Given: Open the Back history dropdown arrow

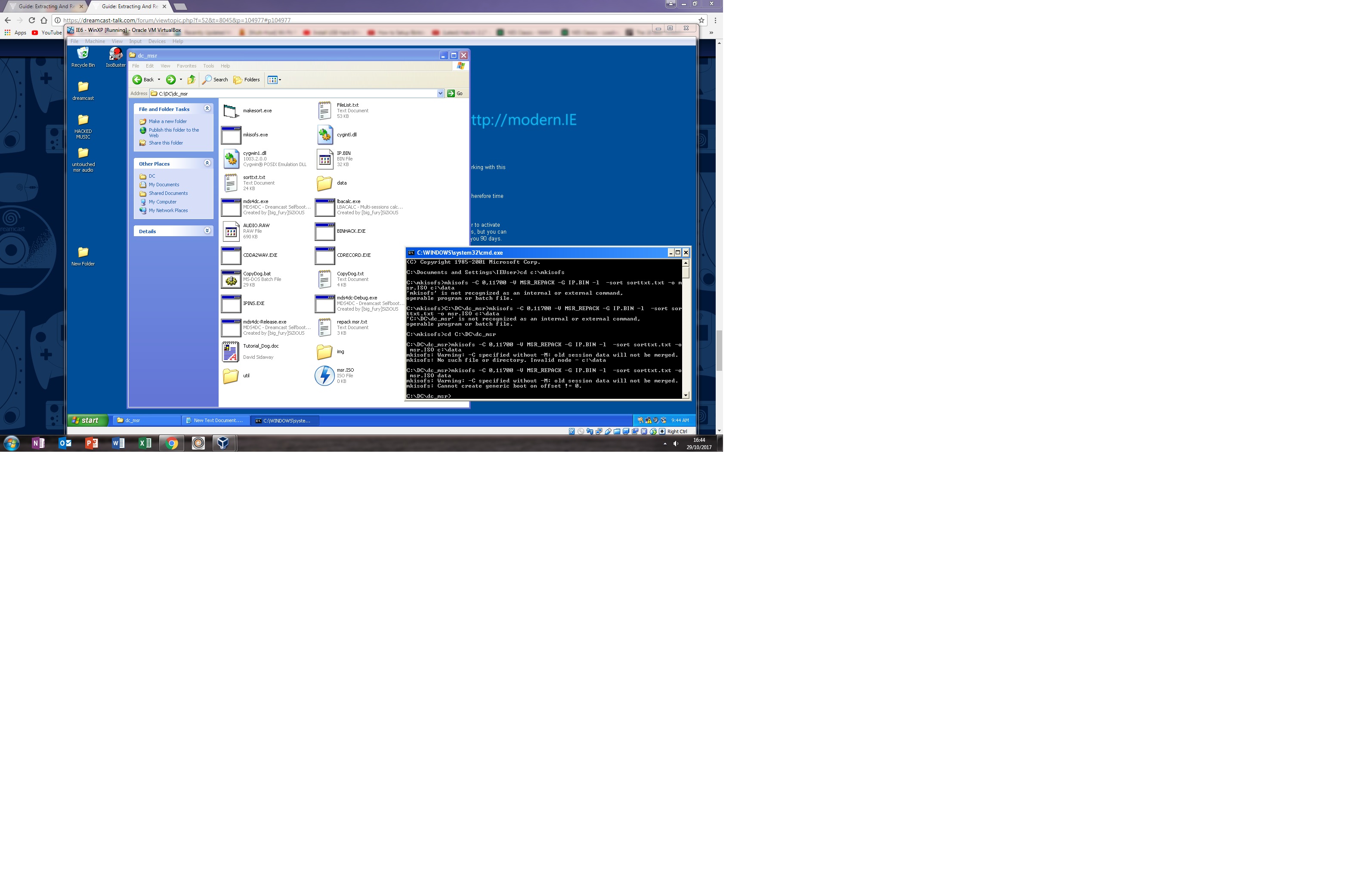Looking at the screenshot, I should click(159, 80).
